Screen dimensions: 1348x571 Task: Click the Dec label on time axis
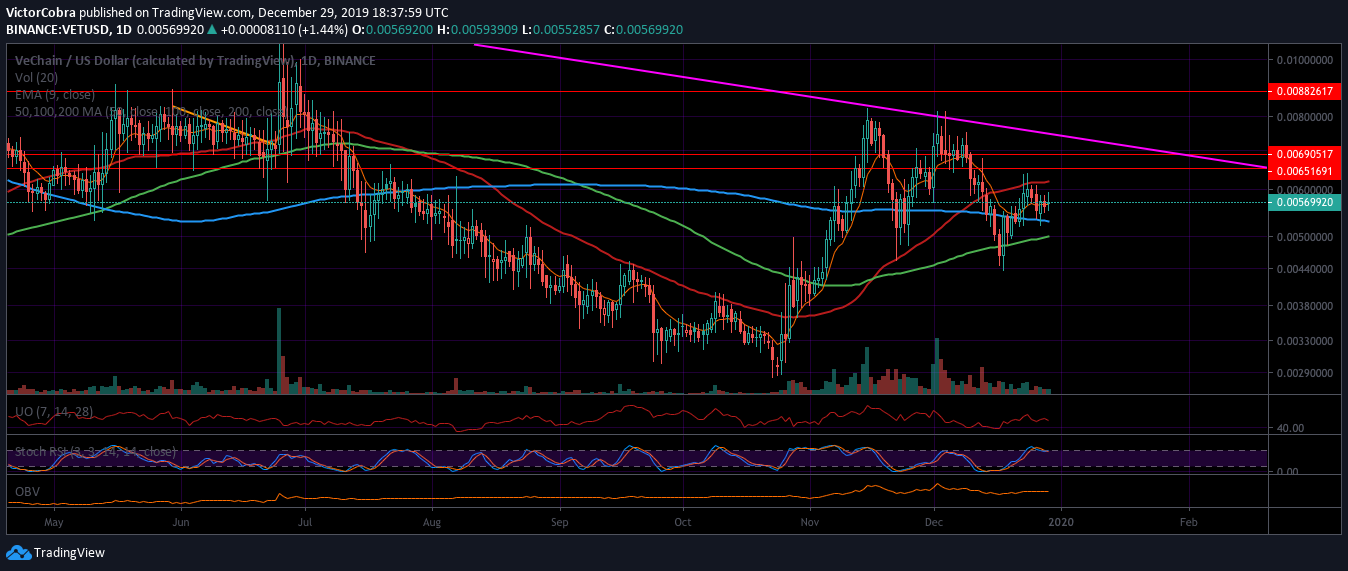pyautogui.click(x=934, y=522)
